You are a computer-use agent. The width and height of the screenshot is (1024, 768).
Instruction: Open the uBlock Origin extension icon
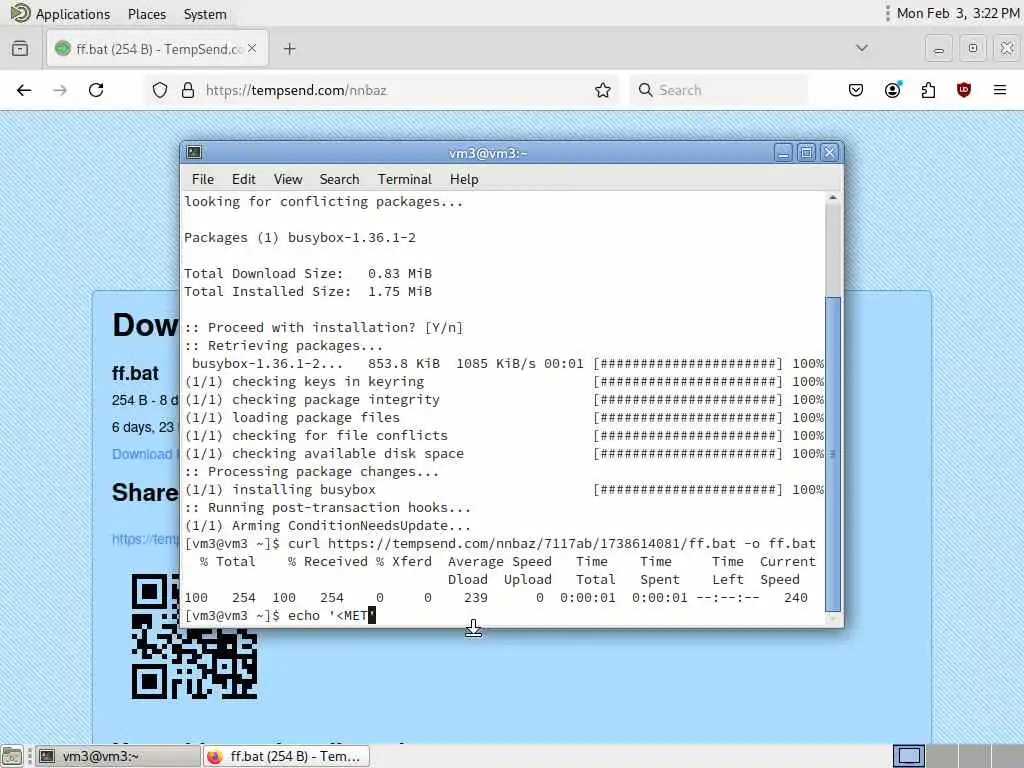click(963, 90)
